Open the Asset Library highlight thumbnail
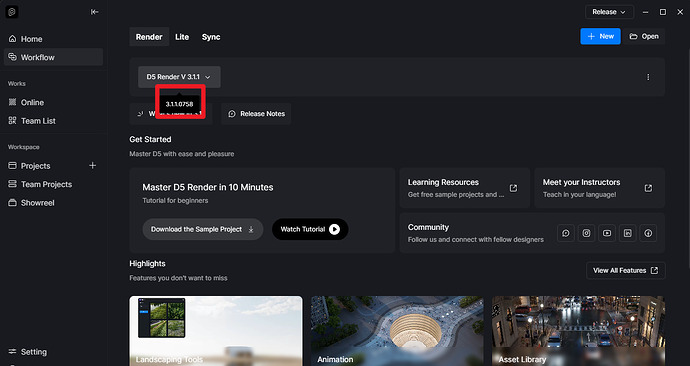Screen dimensions: 690x366 [x=578, y=331]
